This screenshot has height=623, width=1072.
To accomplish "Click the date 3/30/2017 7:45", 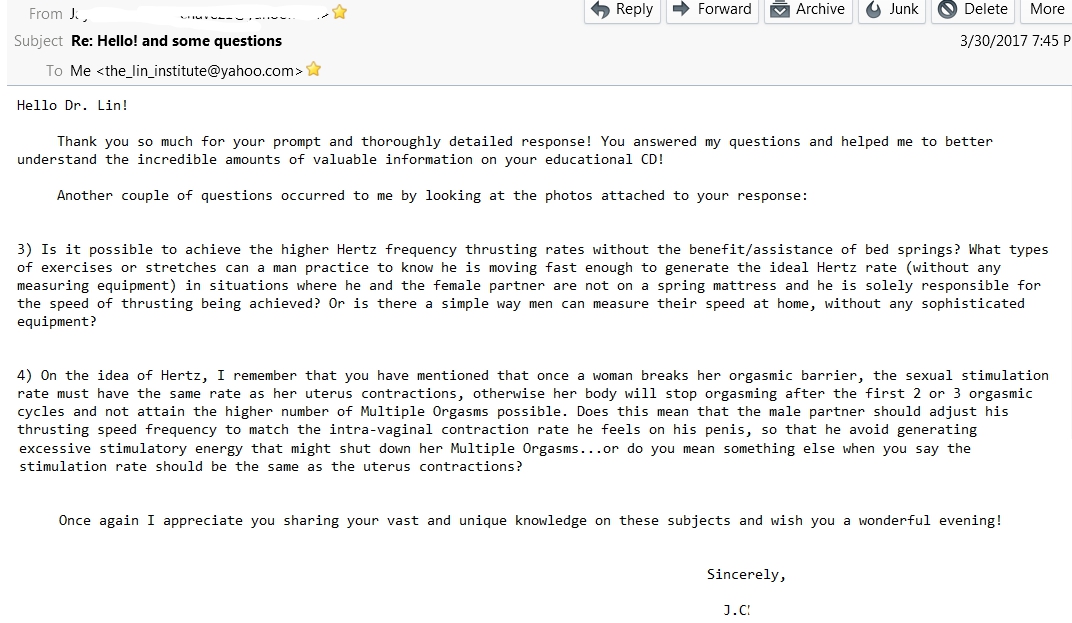I will click(x=1013, y=41).
